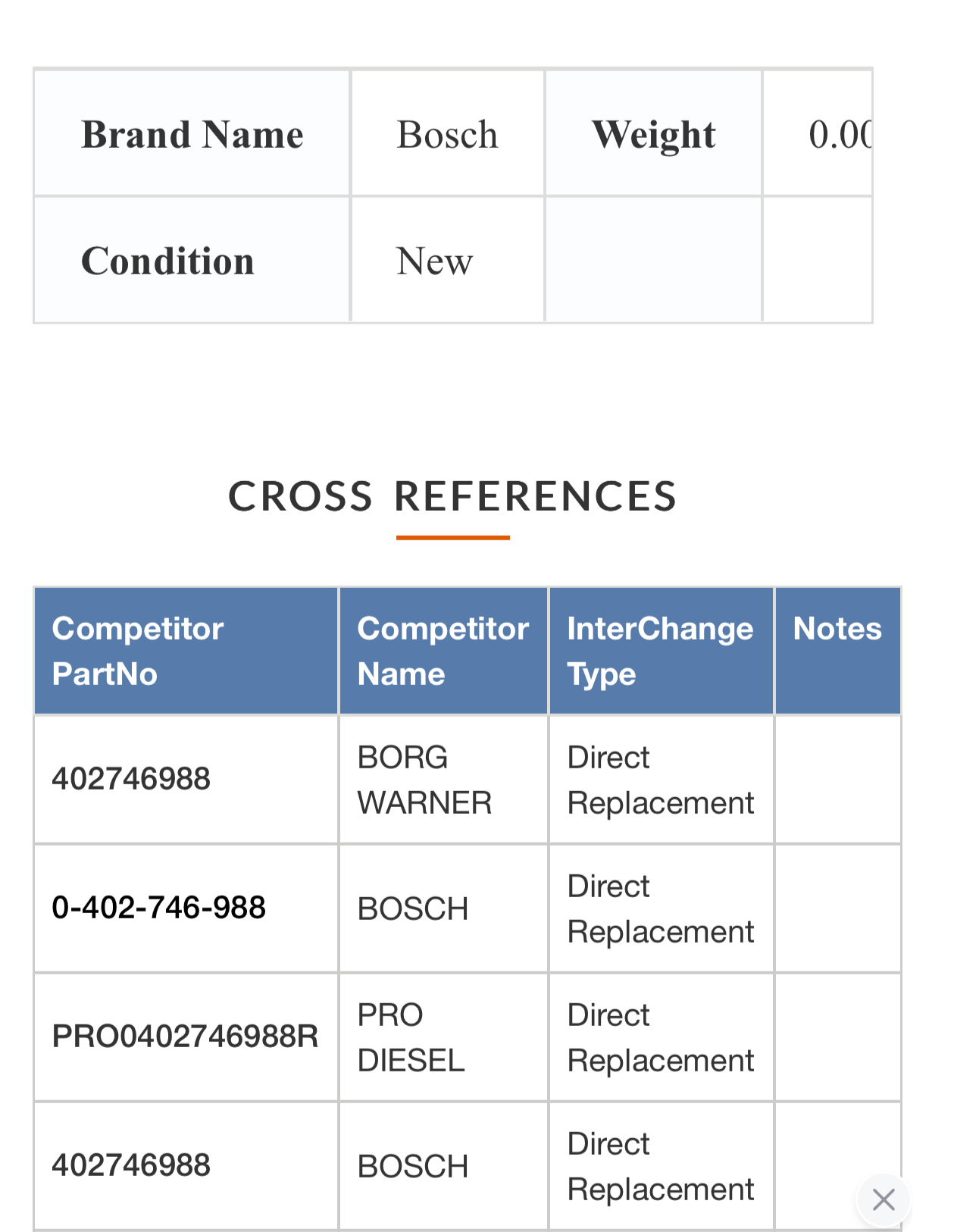Click the BORG WARNER competitor name cell
This screenshot has width=954, height=1232.
pyautogui.click(x=424, y=780)
